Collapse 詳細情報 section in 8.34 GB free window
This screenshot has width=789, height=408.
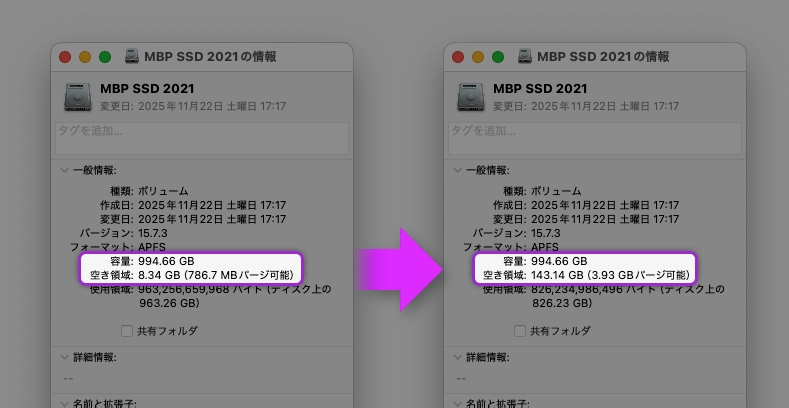(x=64, y=357)
